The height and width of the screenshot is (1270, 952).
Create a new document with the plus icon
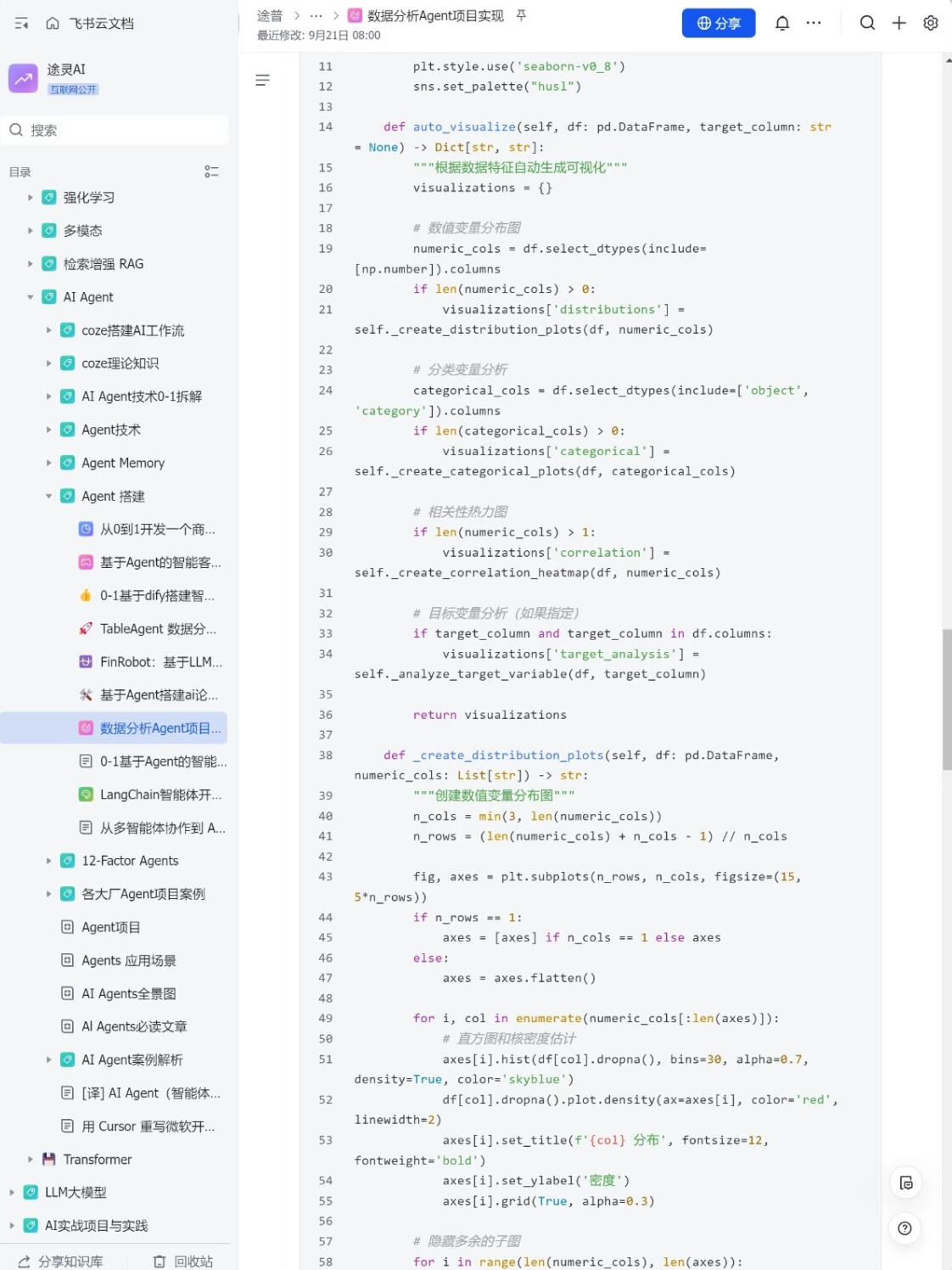pyautogui.click(x=899, y=23)
